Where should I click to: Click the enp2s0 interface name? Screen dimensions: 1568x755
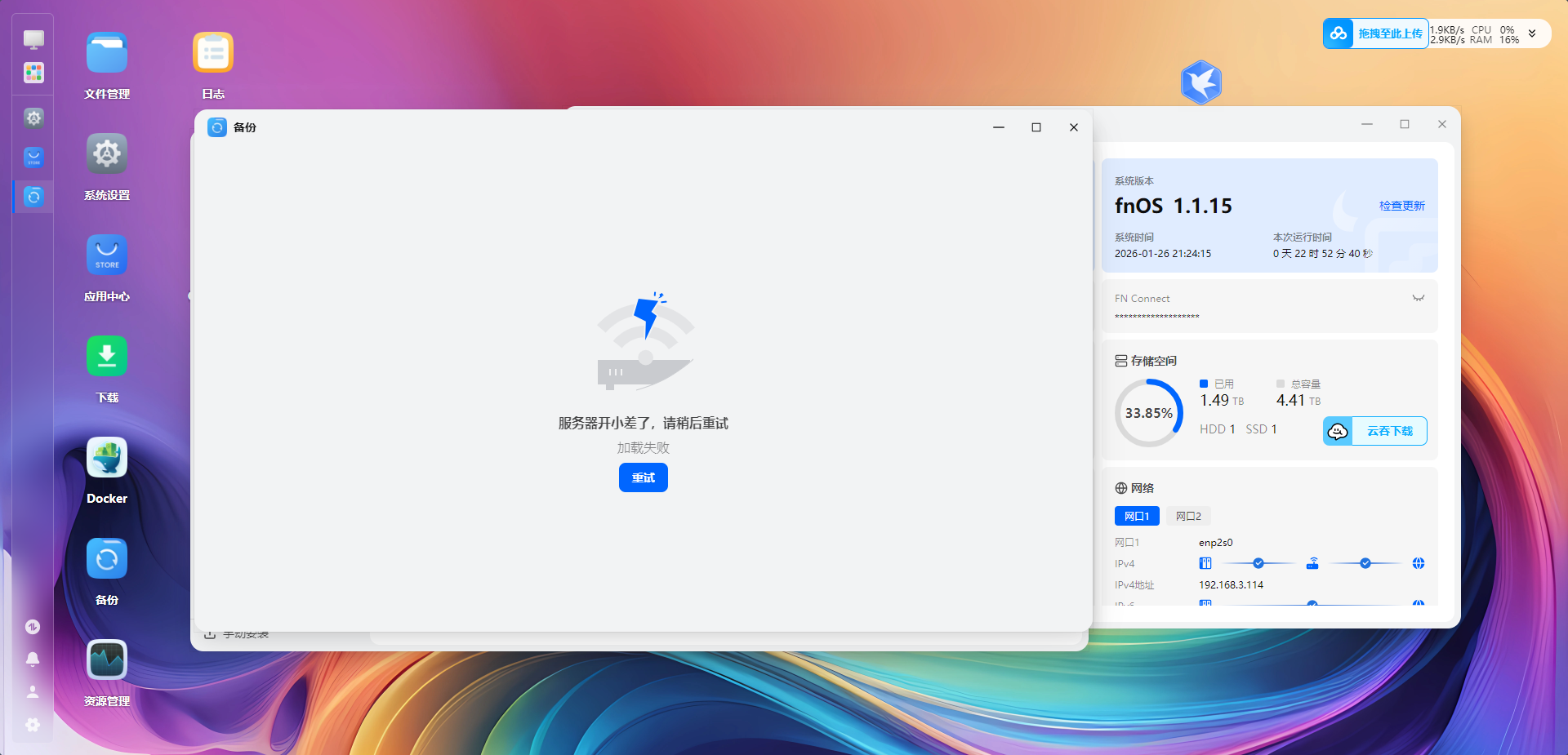[1216, 543]
